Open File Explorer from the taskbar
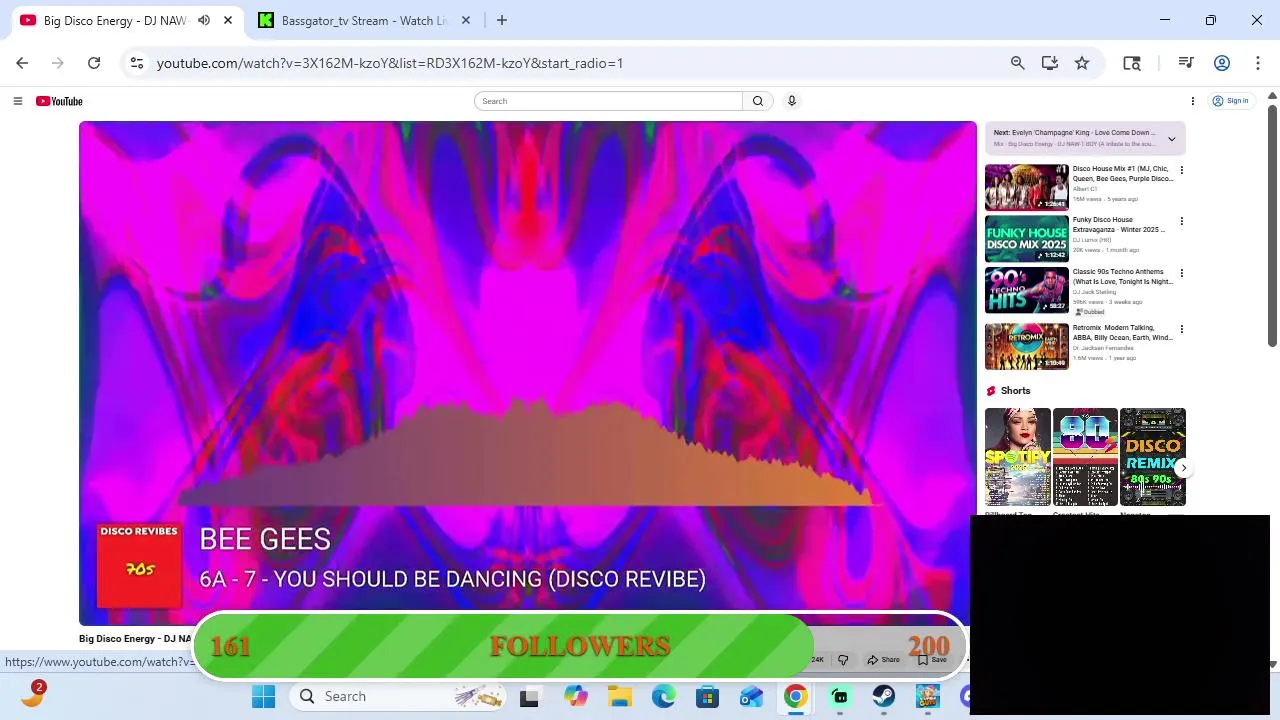 [619, 696]
